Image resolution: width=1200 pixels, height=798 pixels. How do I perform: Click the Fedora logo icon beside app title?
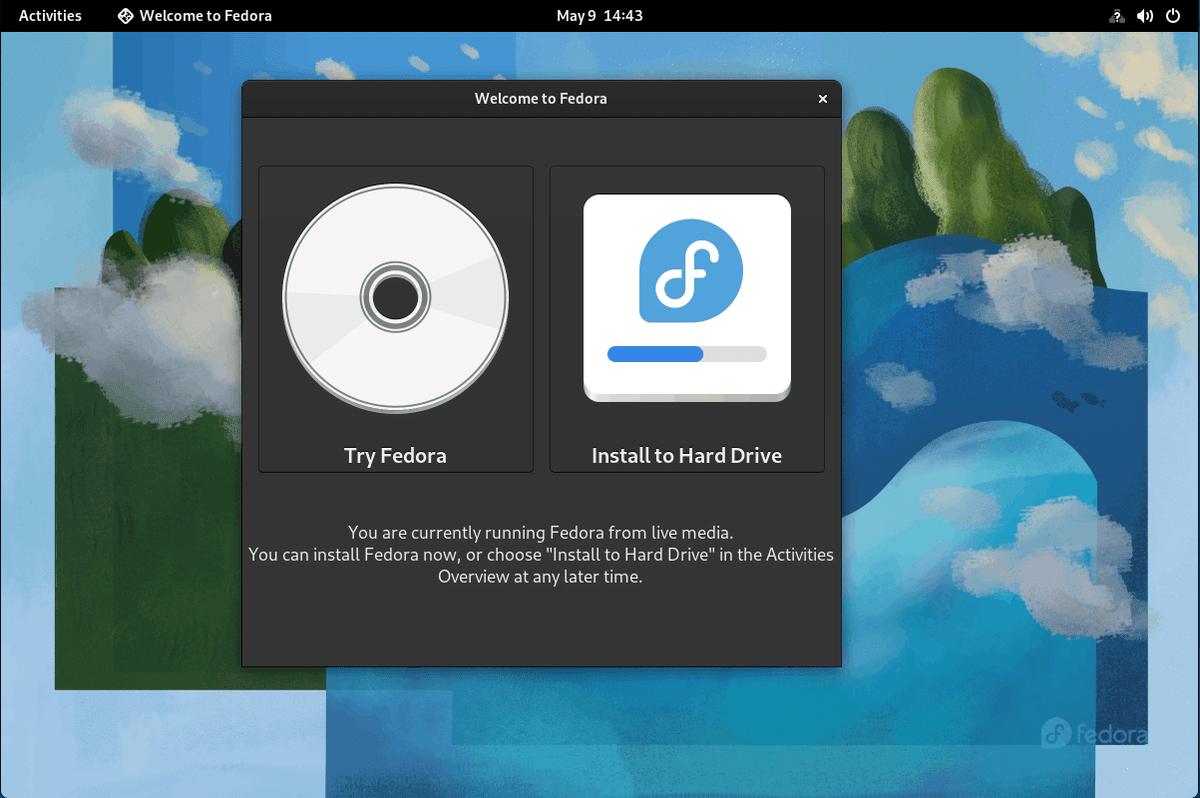coord(126,16)
